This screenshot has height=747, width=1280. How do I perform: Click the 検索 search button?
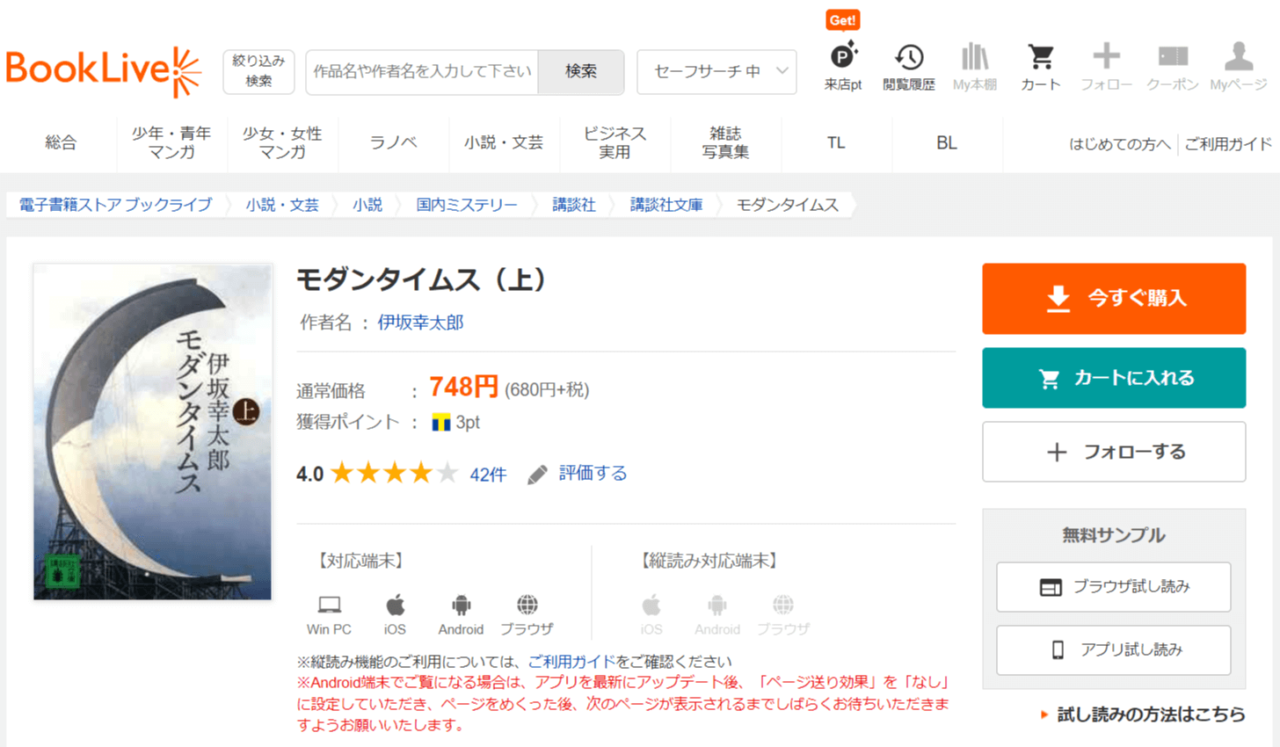tap(581, 72)
